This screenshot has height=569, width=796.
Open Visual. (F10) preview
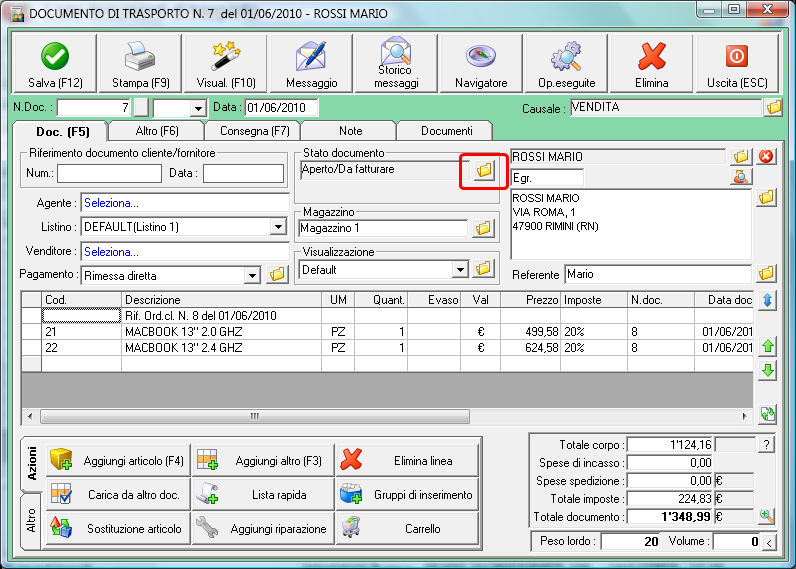pyautogui.click(x=226, y=64)
